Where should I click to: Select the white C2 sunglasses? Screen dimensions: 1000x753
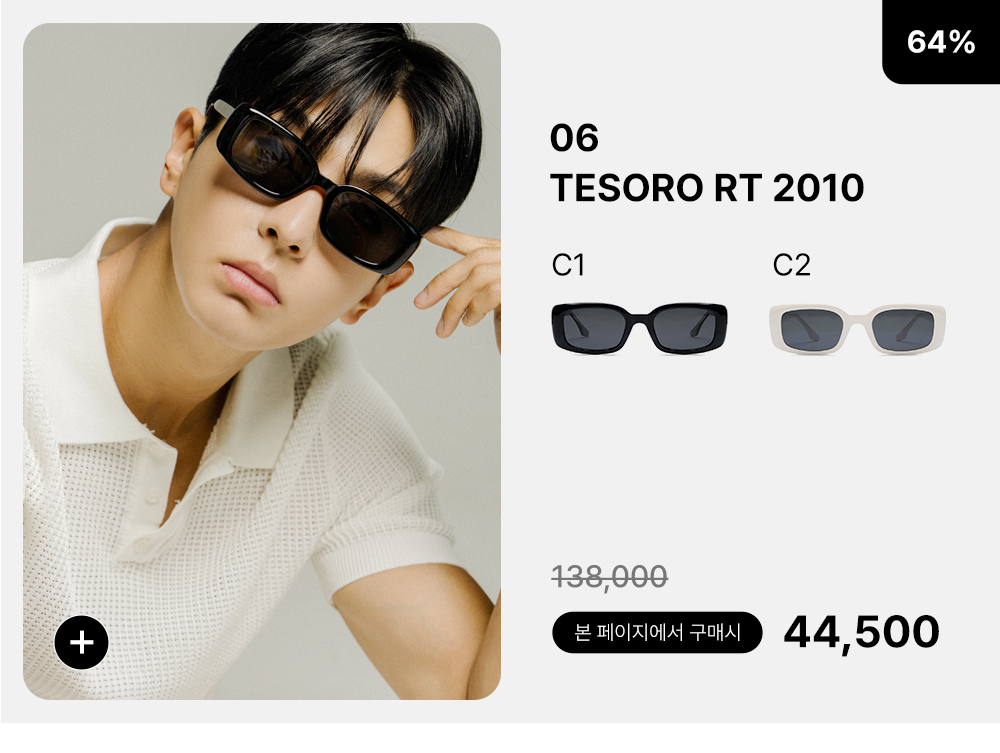click(x=857, y=329)
